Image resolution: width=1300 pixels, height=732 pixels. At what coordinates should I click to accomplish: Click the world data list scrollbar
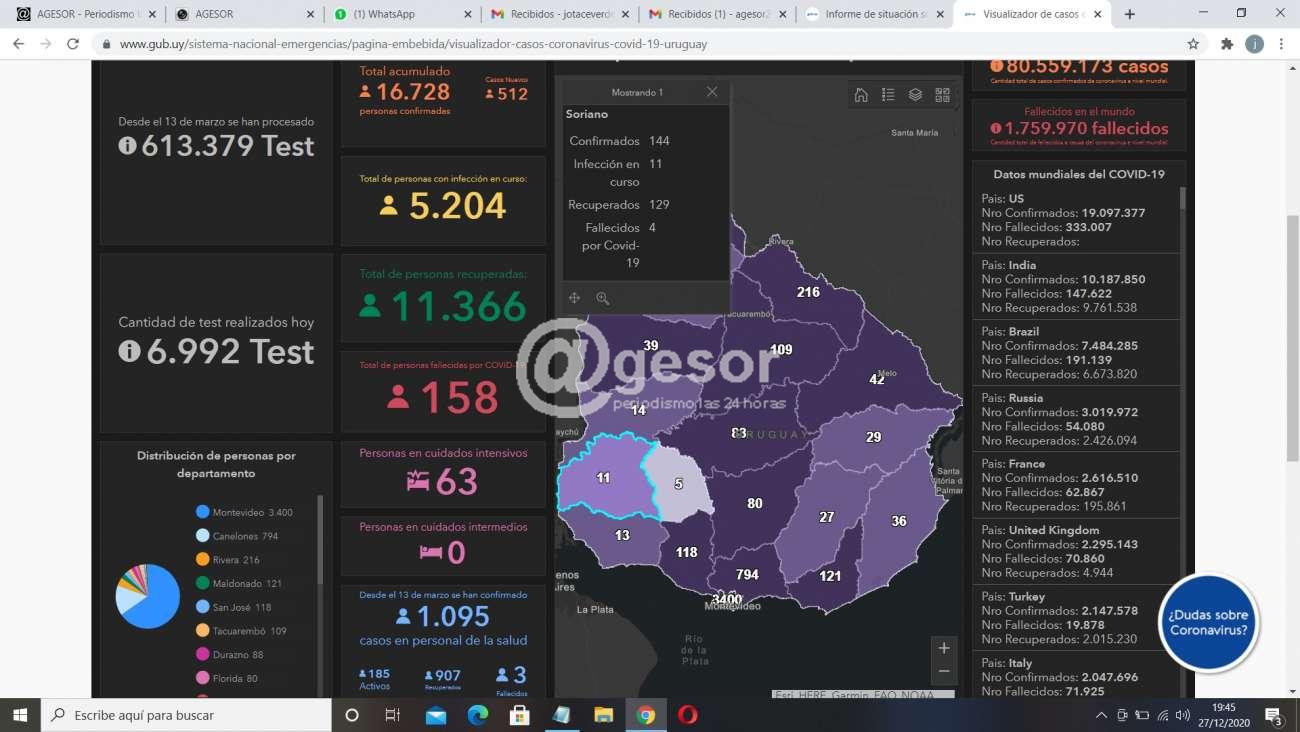pos(1183,198)
